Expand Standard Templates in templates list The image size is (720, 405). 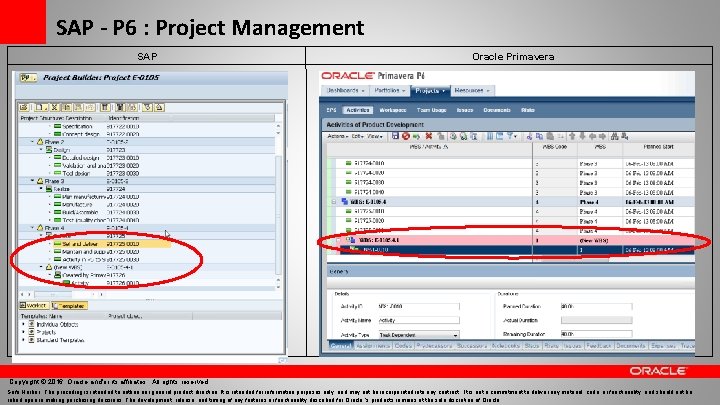pos(23,340)
